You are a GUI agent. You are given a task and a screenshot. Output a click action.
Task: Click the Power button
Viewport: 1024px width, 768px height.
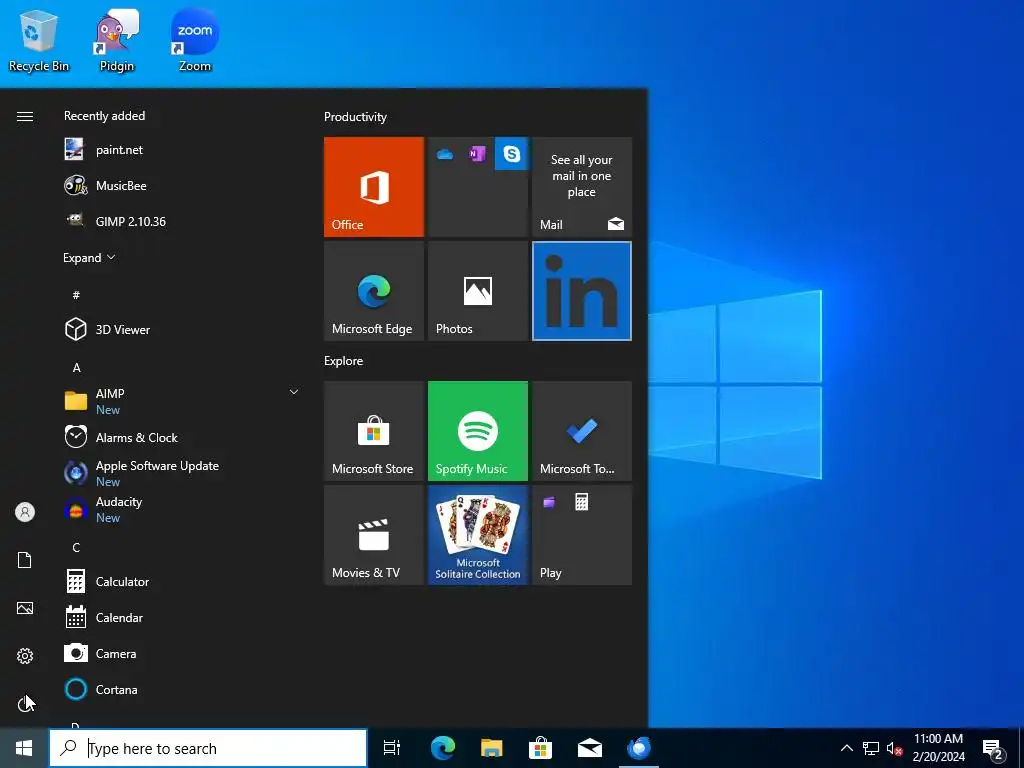click(x=25, y=704)
